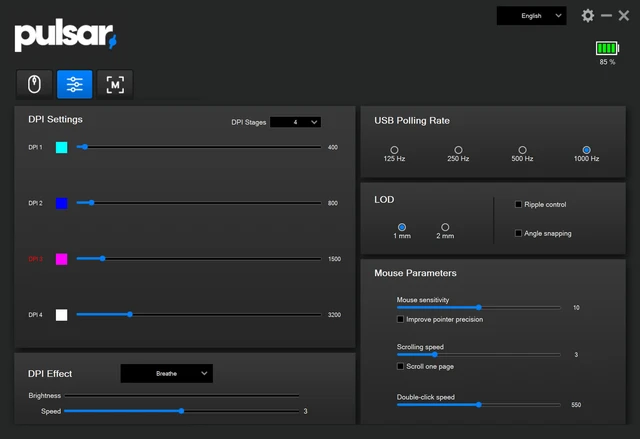Screen dimensions: 640x439
Task: Close the Pulsar application window
Action: [624, 16]
